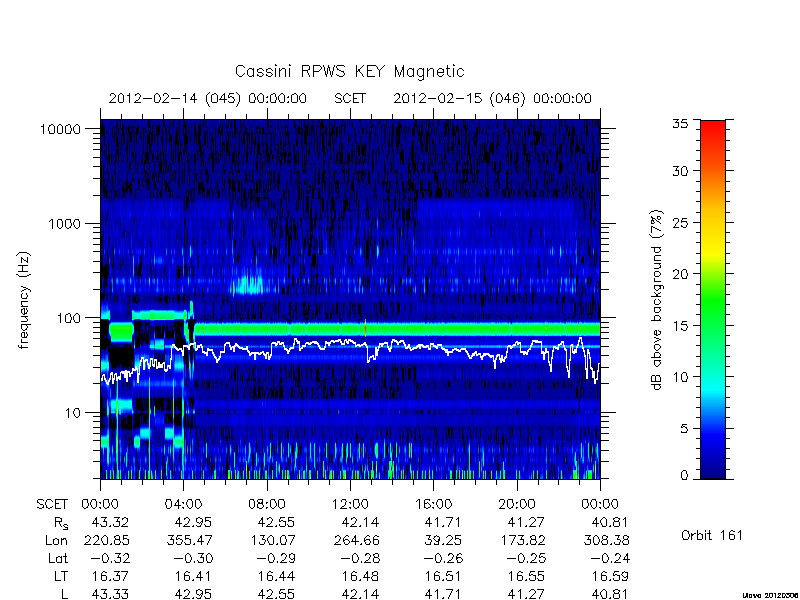
Task: Click the "Lon" row label
Action: click(56, 540)
